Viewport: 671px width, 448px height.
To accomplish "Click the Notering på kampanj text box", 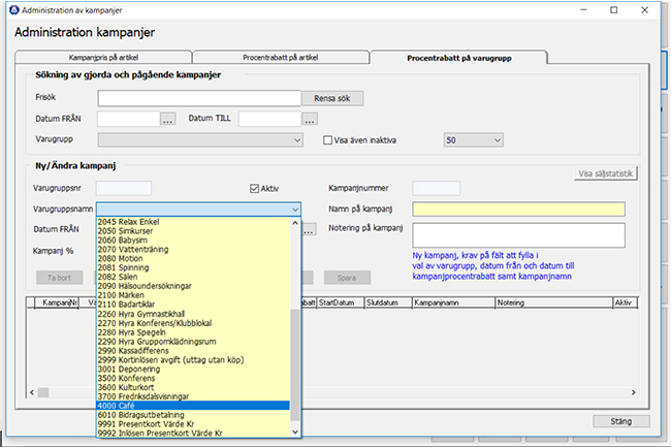I will point(519,235).
